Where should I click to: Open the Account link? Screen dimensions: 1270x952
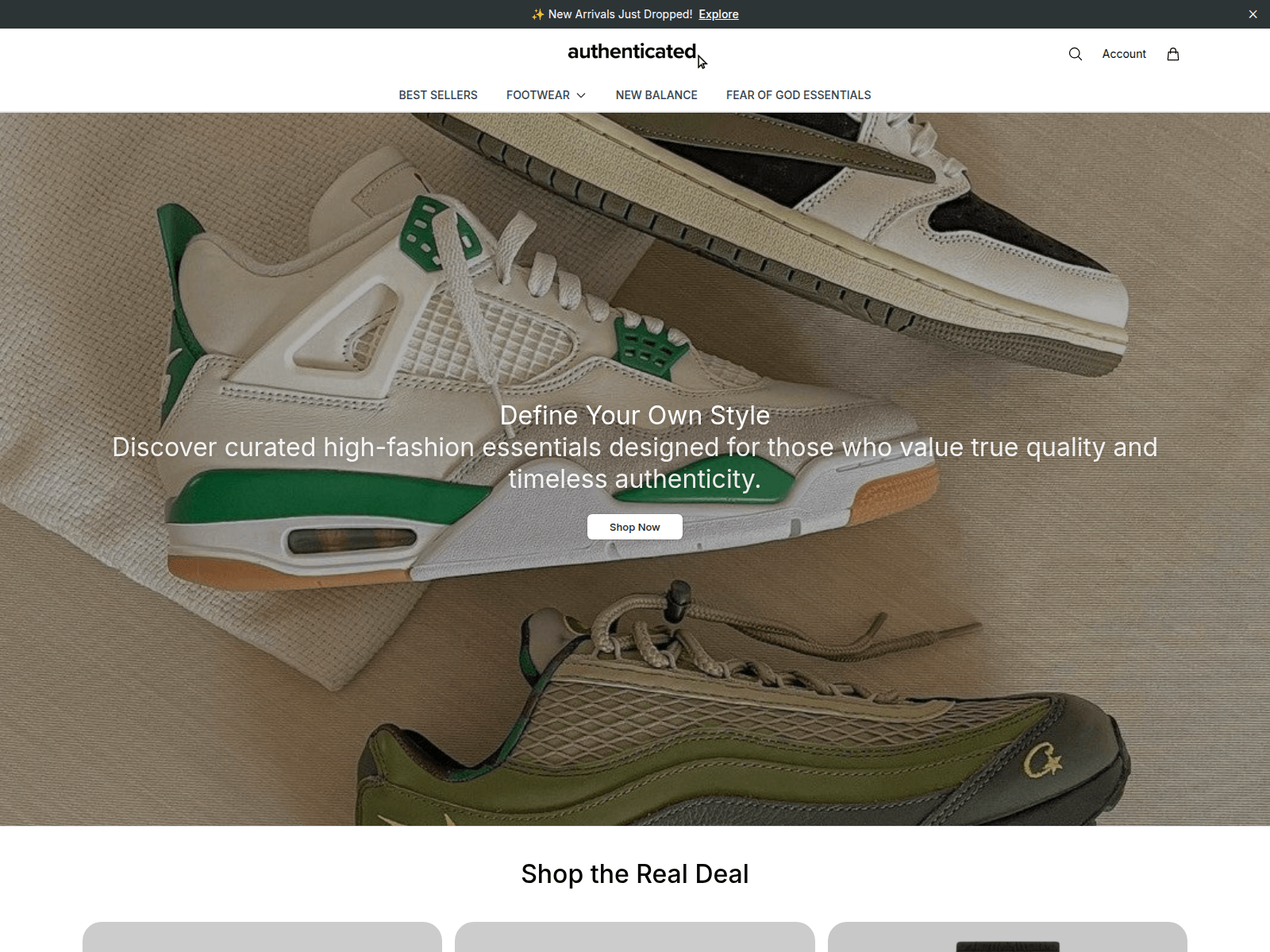coord(1124,54)
